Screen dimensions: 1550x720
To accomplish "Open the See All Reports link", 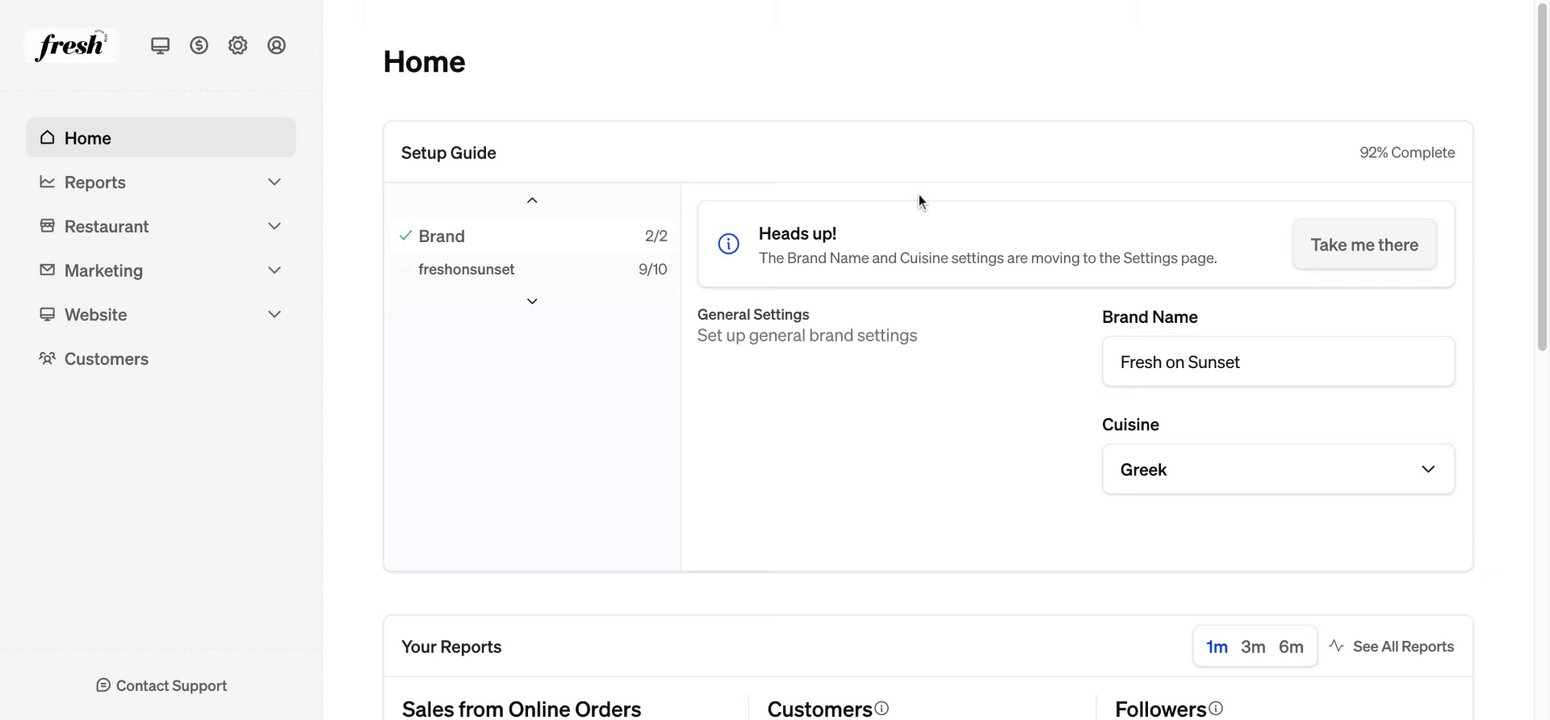I will coord(1392,647).
